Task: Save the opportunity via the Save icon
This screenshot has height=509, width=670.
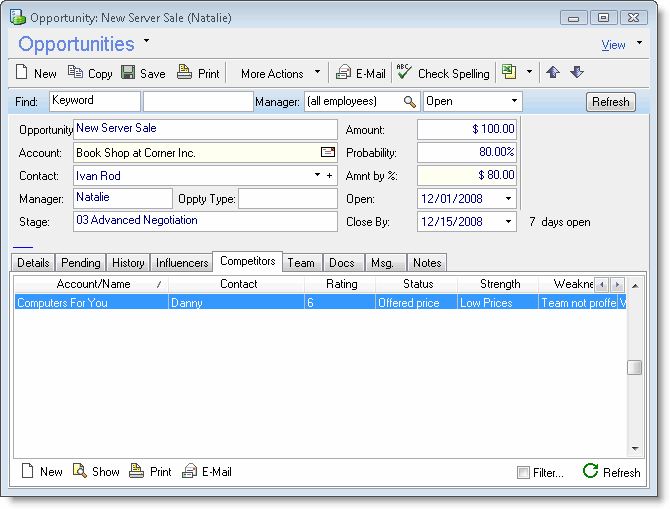Action: pyautogui.click(x=129, y=73)
